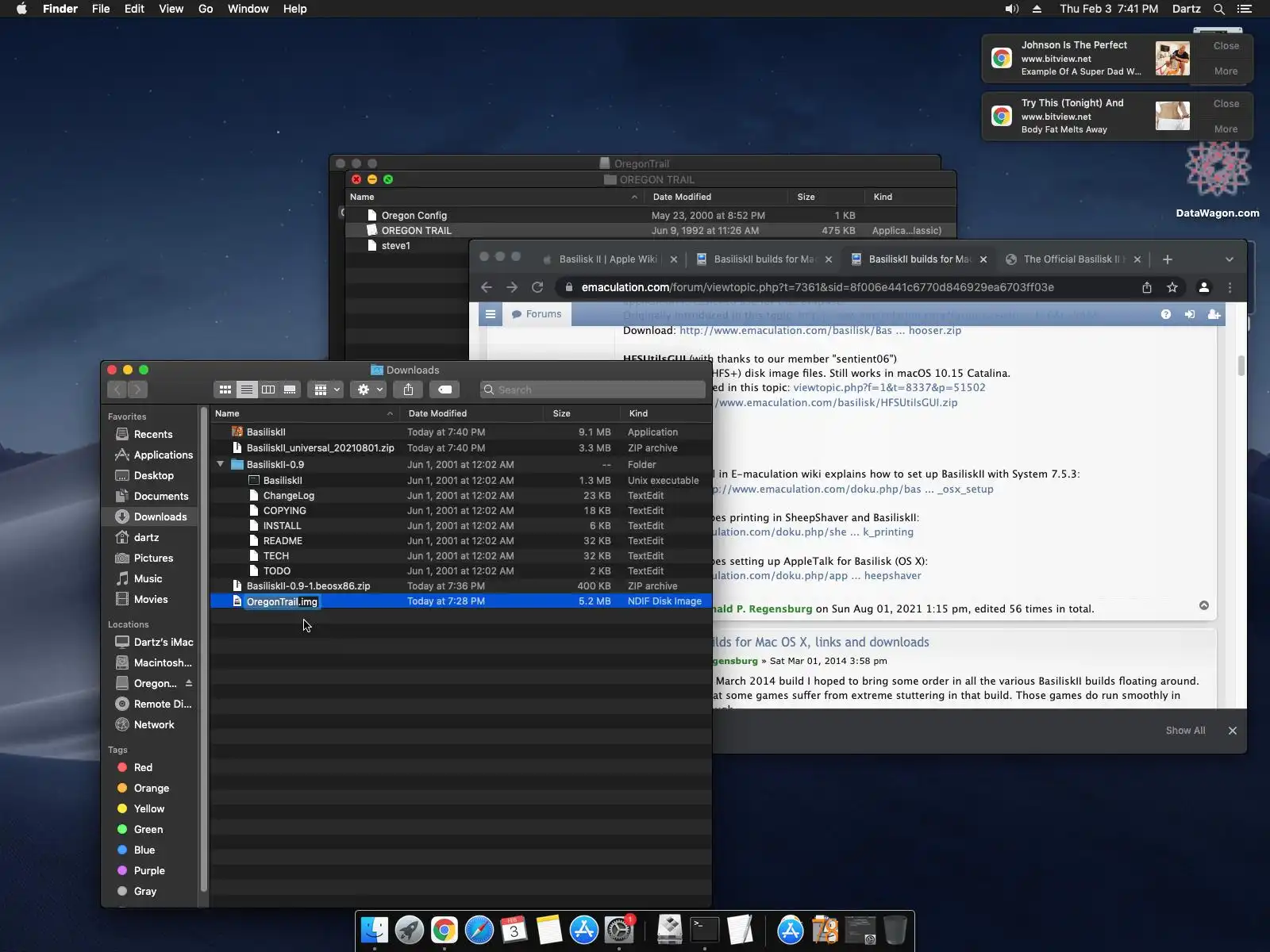Open the Go menu in menu bar
1270x952 pixels.
206,9
